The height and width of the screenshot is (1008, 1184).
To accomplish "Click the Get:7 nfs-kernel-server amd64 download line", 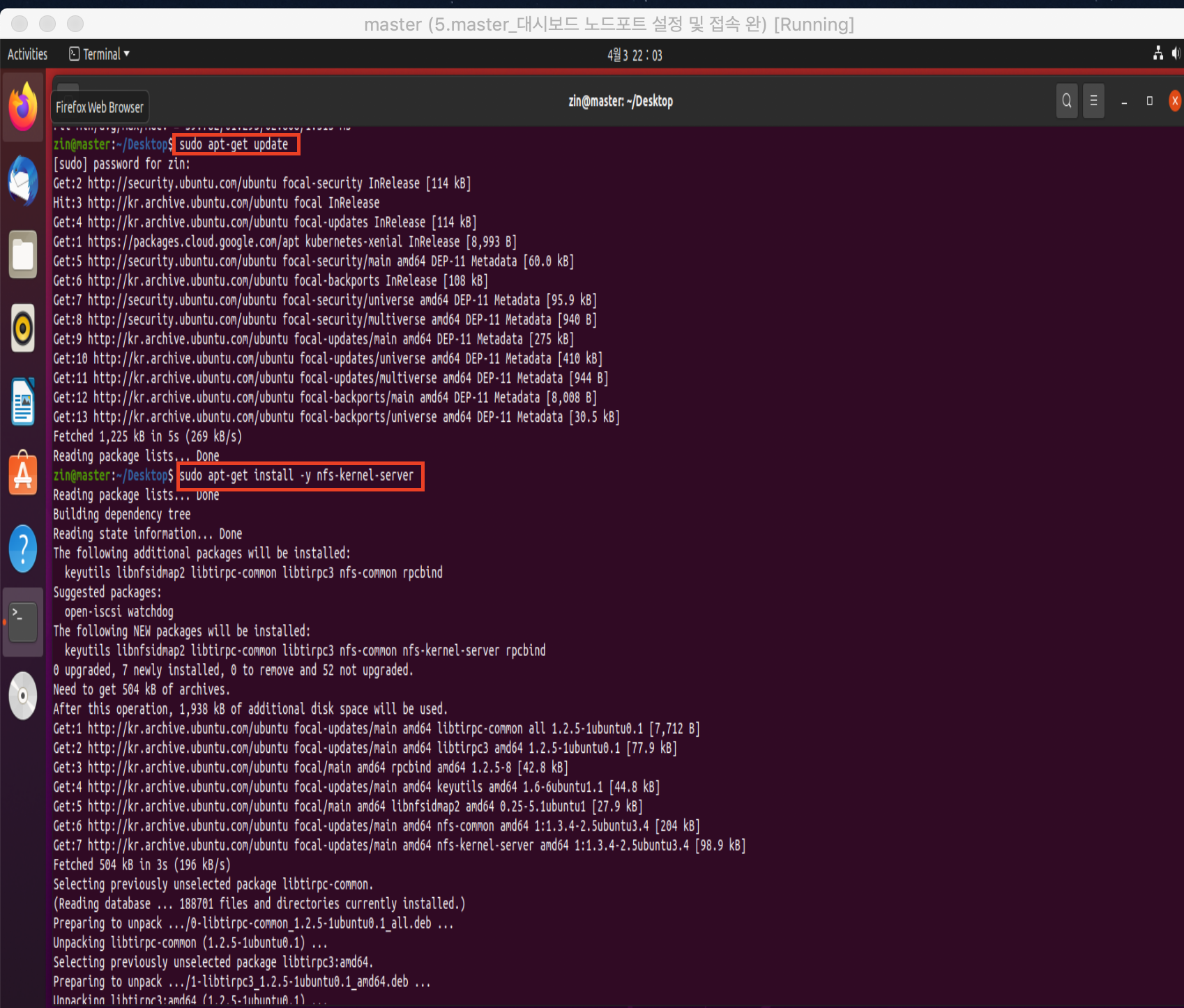I will (399, 846).
